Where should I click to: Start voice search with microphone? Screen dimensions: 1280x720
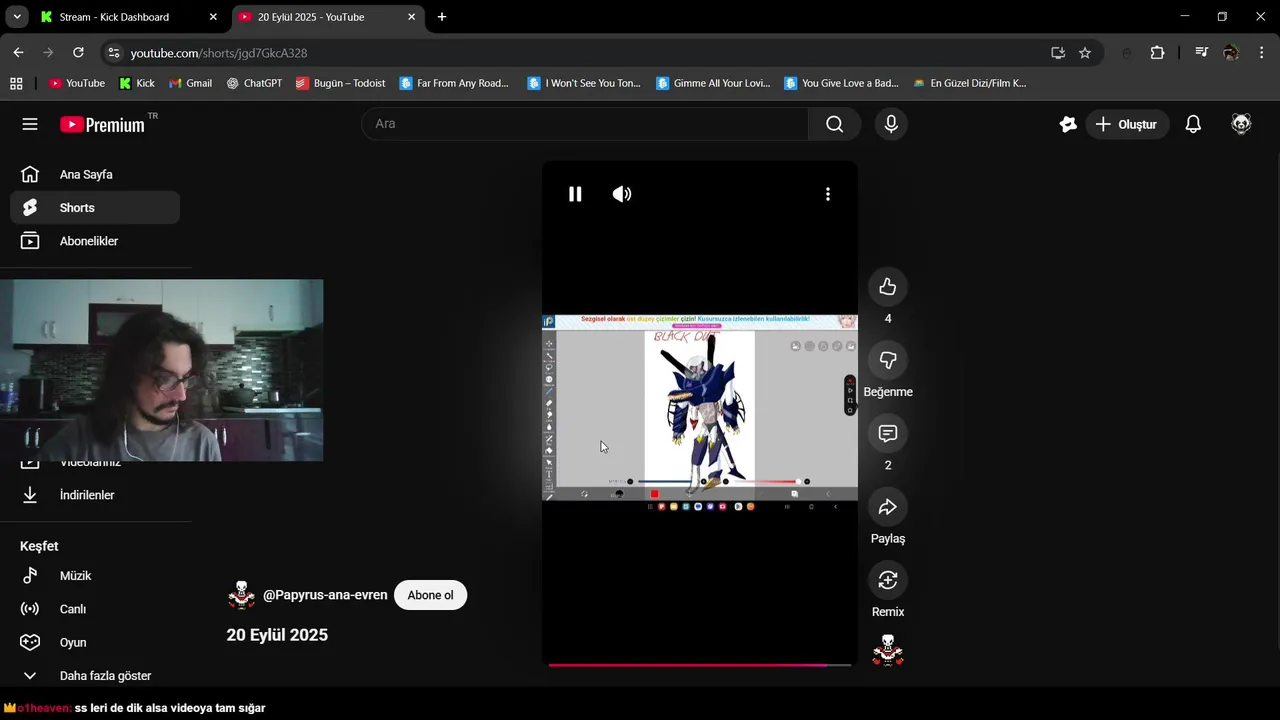pos(891,124)
